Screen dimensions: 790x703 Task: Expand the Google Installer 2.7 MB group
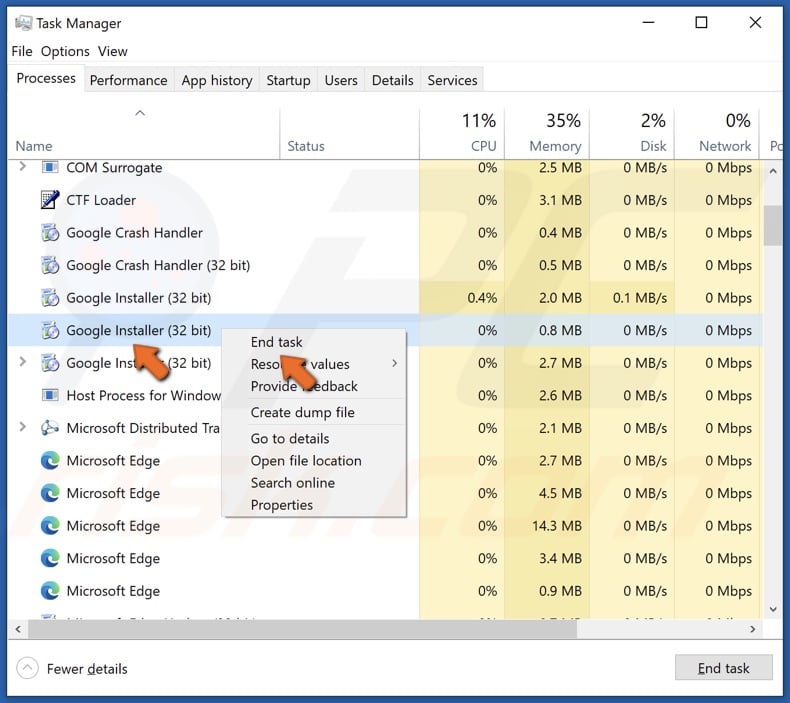(x=22, y=362)
